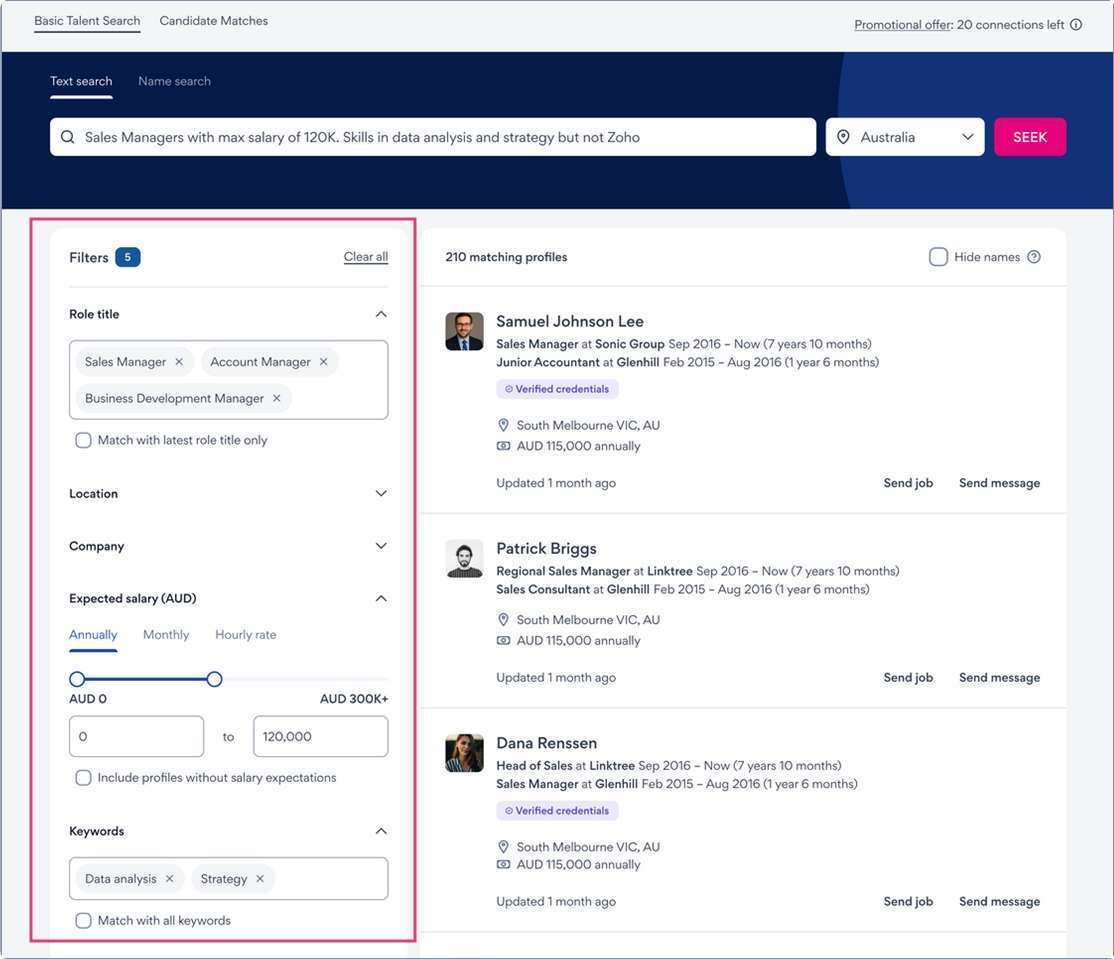
Task: Open Samuel Johnson Lee's profile photo
Action: tap(464, 331)
